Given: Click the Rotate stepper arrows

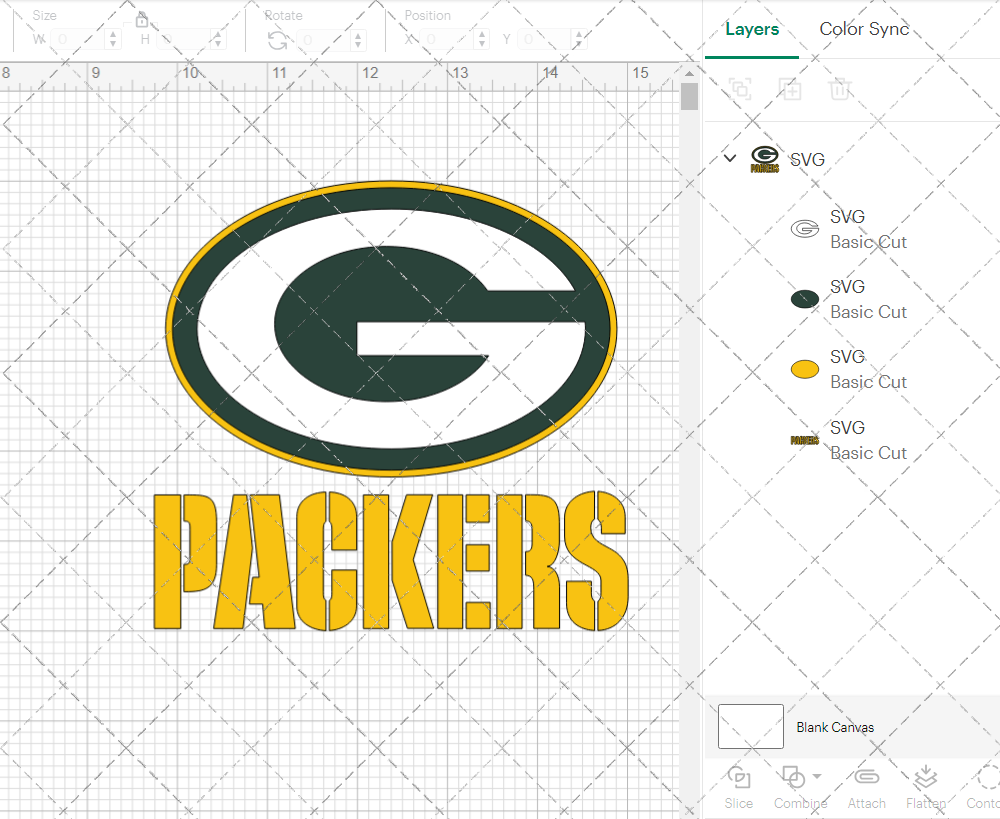Looking at the screenshot, I should point(358,40).
